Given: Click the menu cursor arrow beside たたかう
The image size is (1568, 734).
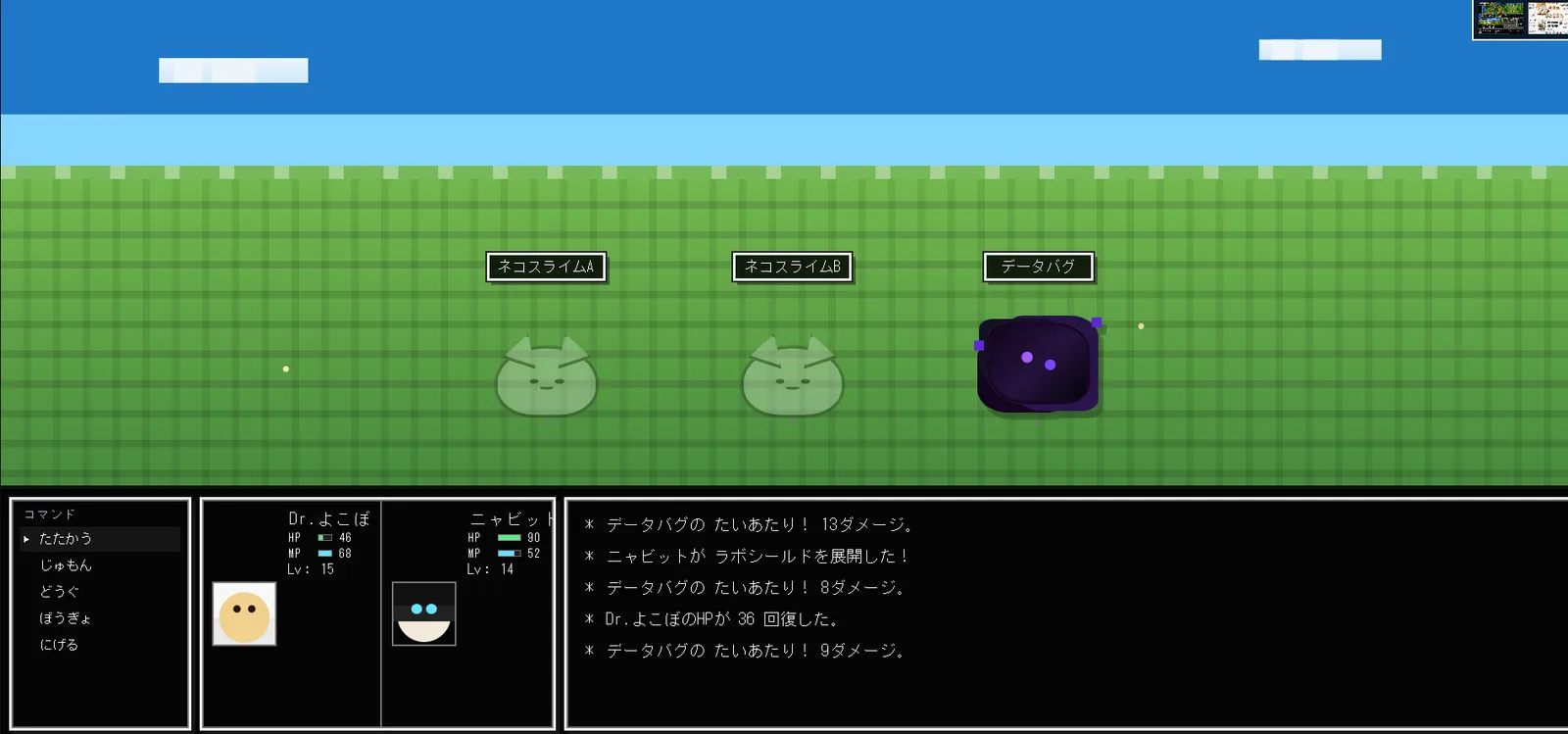Looking at the screenshot, I should pos(26,539).
